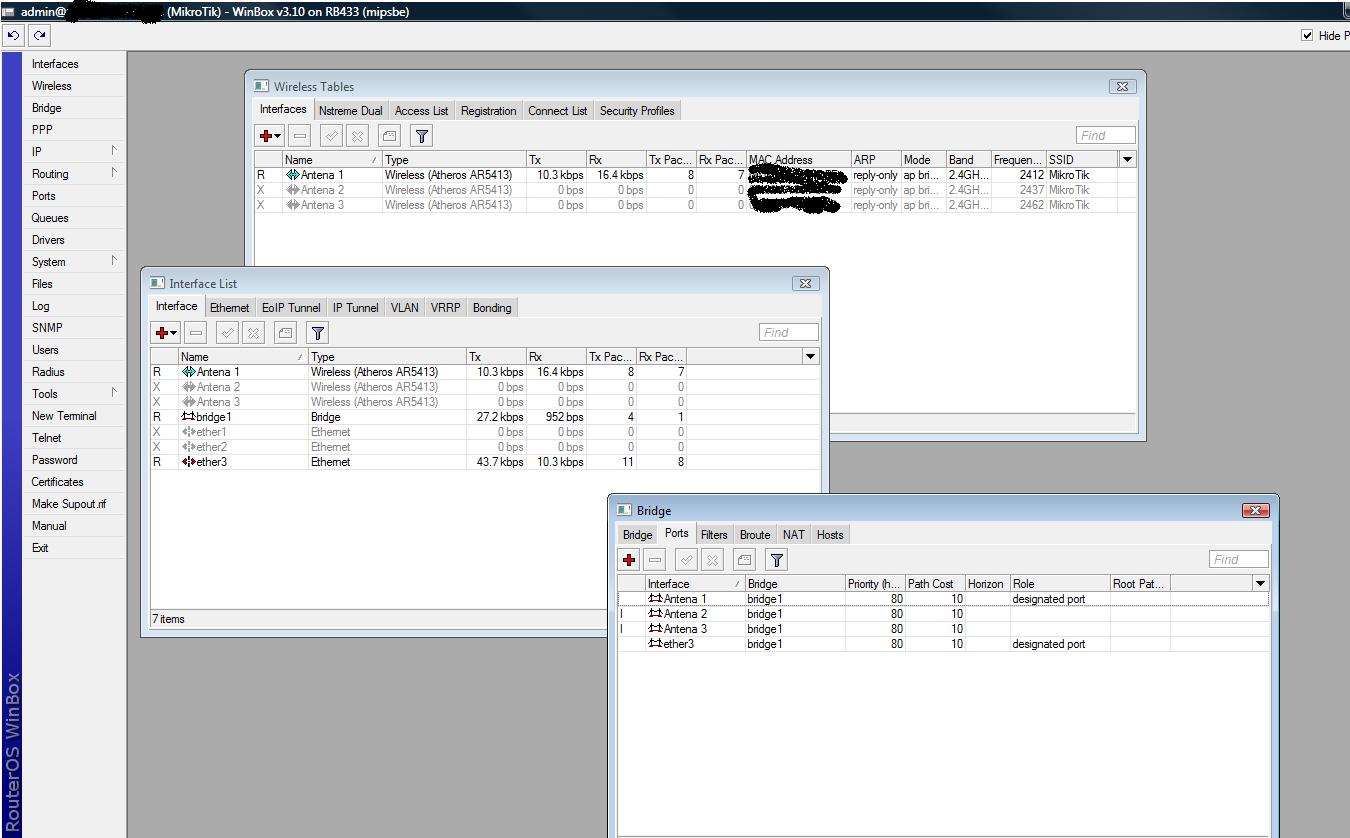Click the enable checkmark button in Interface List
The height and width of the screenshot is (838, 1350).
point(228,333)
